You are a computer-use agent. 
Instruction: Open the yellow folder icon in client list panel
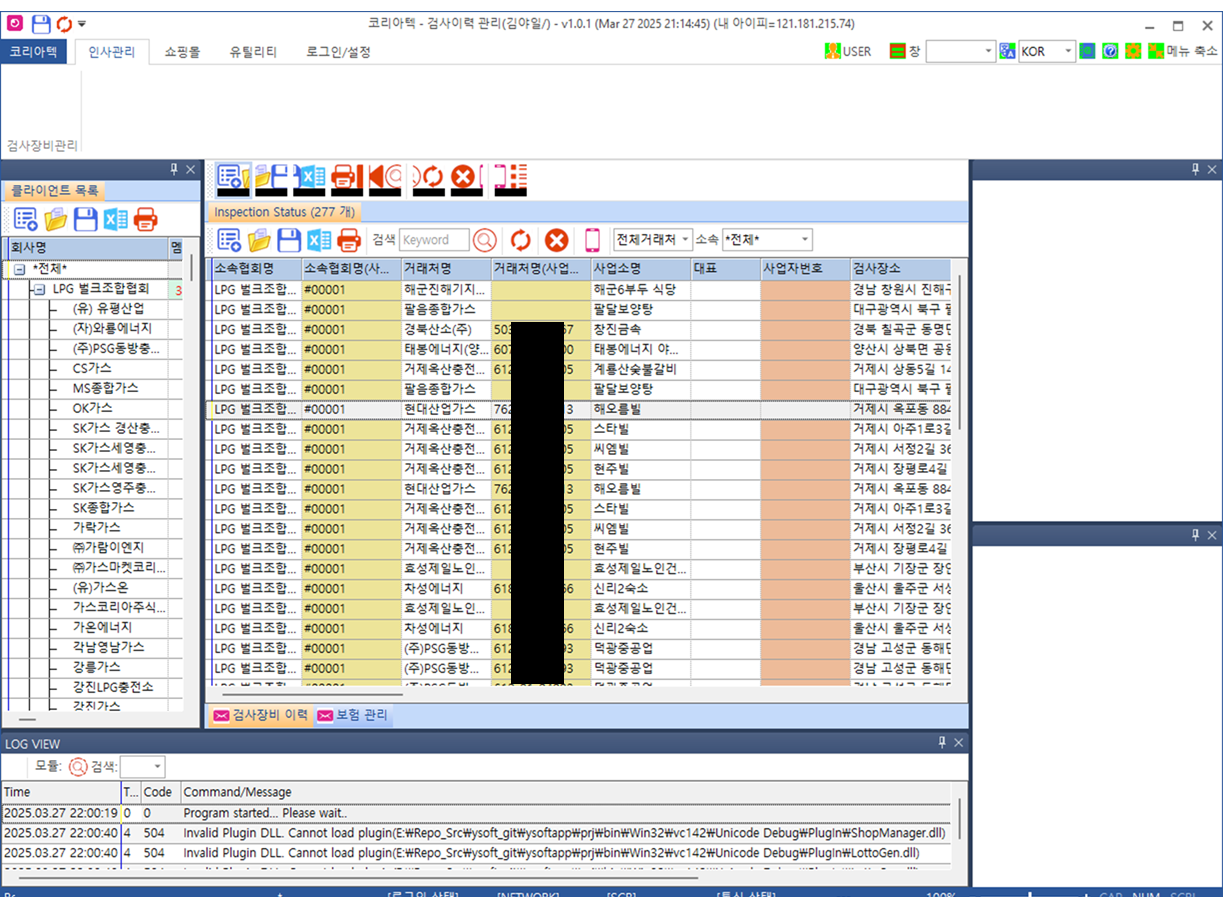pyautogui.click(x=54, y=219)
